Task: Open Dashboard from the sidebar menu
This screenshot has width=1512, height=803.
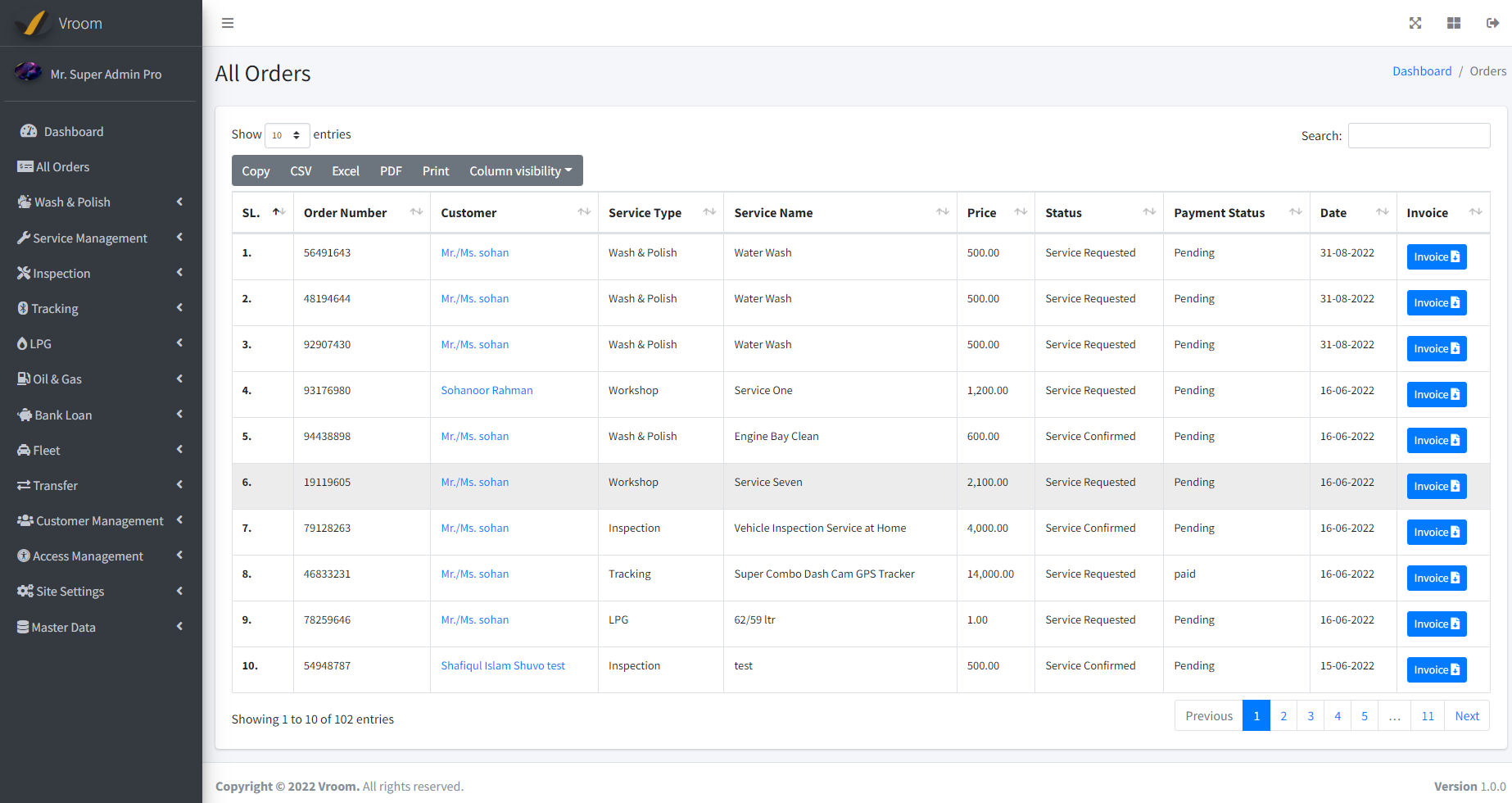Action: (x=101, y=131)
